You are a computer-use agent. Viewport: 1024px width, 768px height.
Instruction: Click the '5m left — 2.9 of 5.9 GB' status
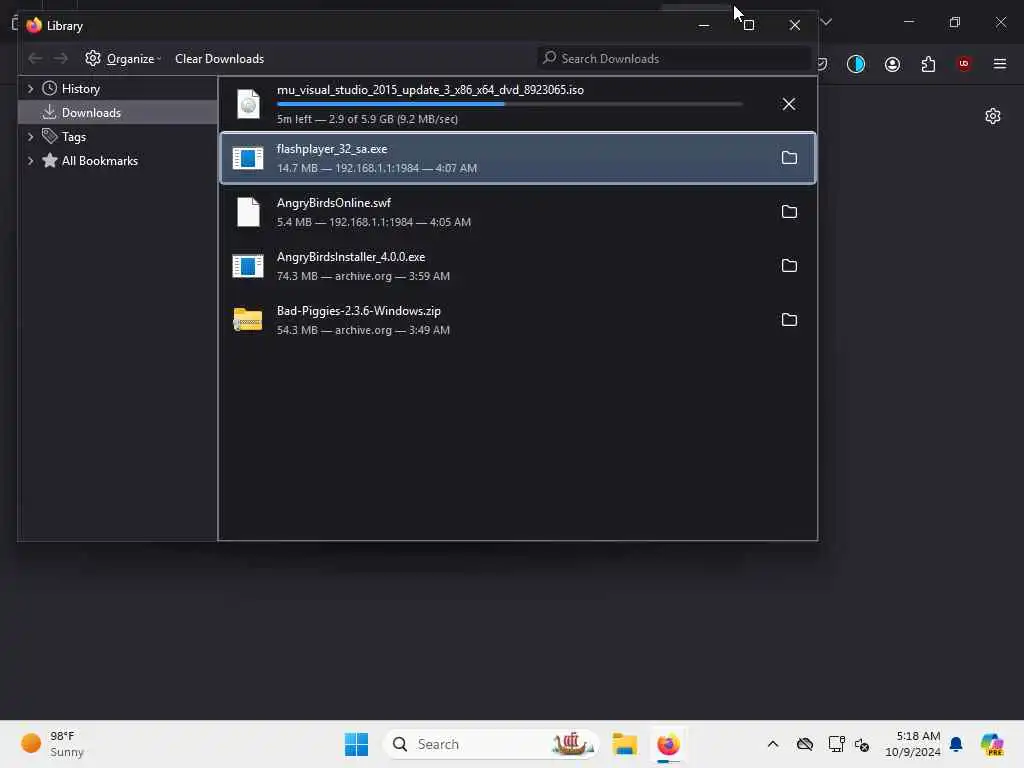click(367, 120)
